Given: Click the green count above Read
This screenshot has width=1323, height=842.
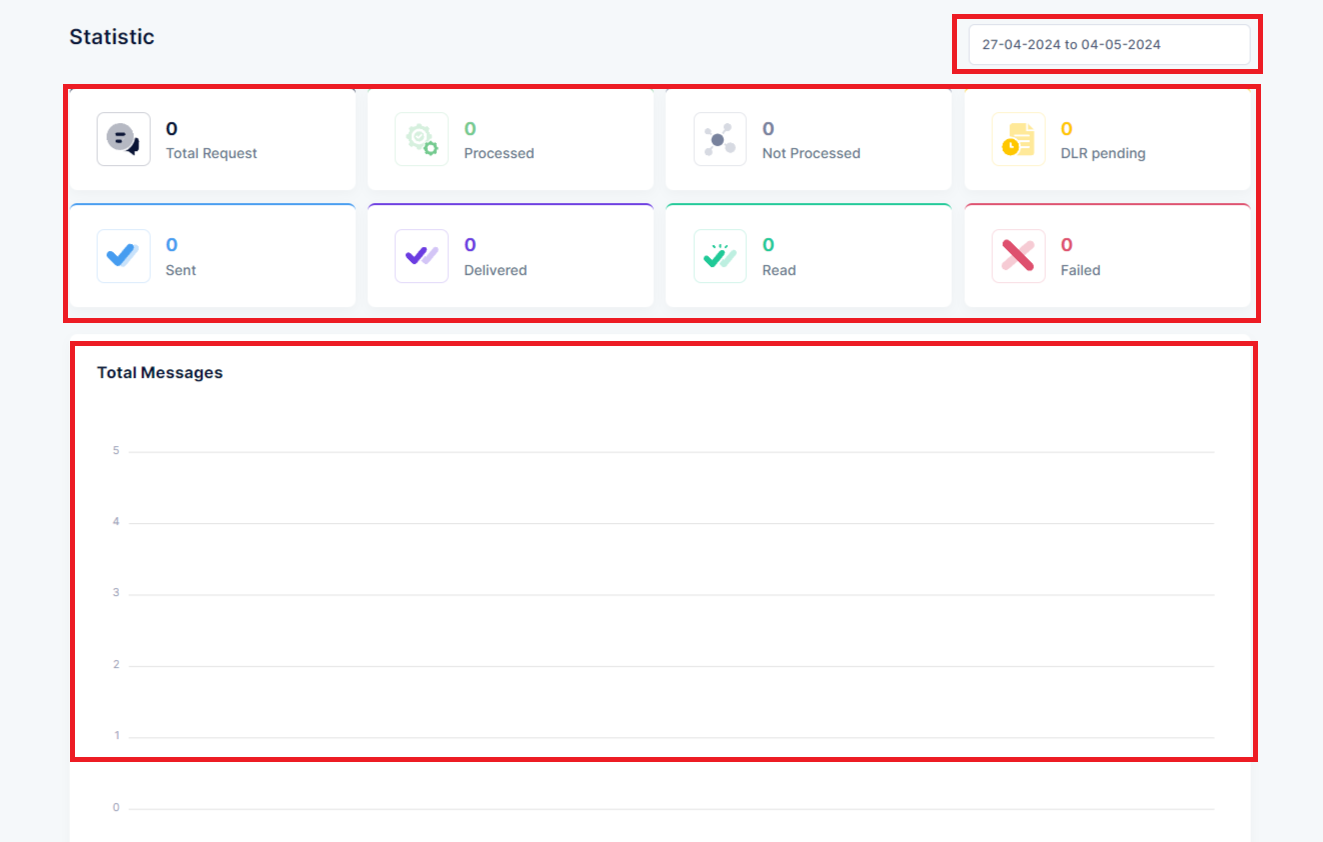Looking at the screenshot, I should (x=768, y=245).
